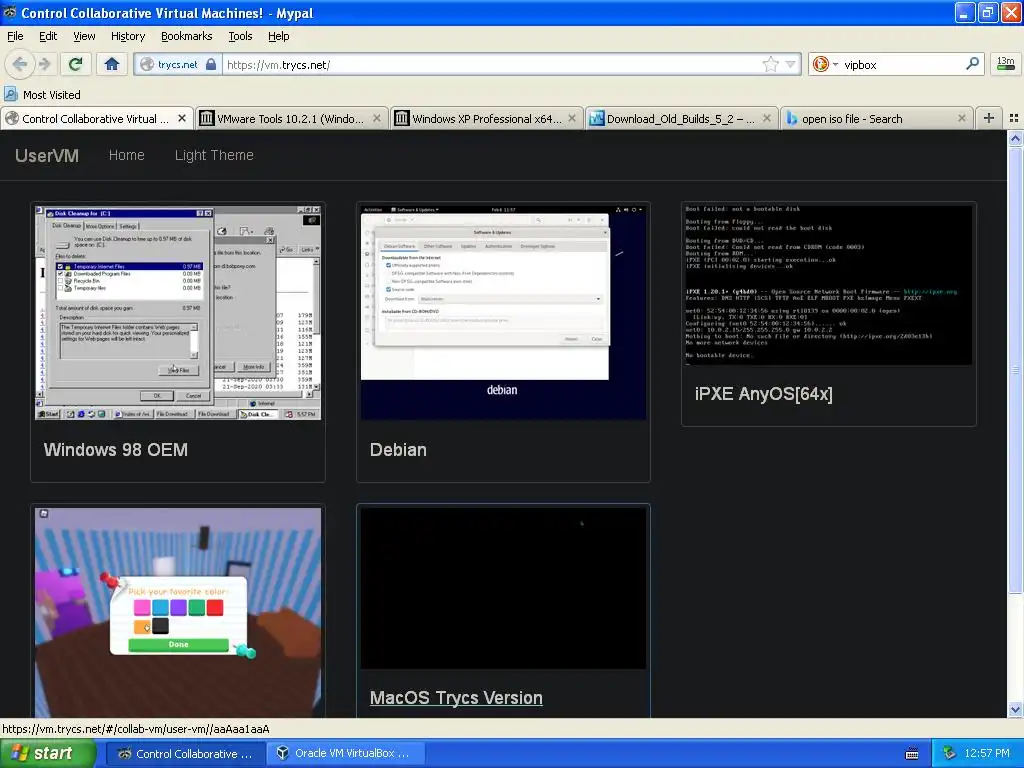
Task: Click the Forward arrow button
Action: coord(44,64)
